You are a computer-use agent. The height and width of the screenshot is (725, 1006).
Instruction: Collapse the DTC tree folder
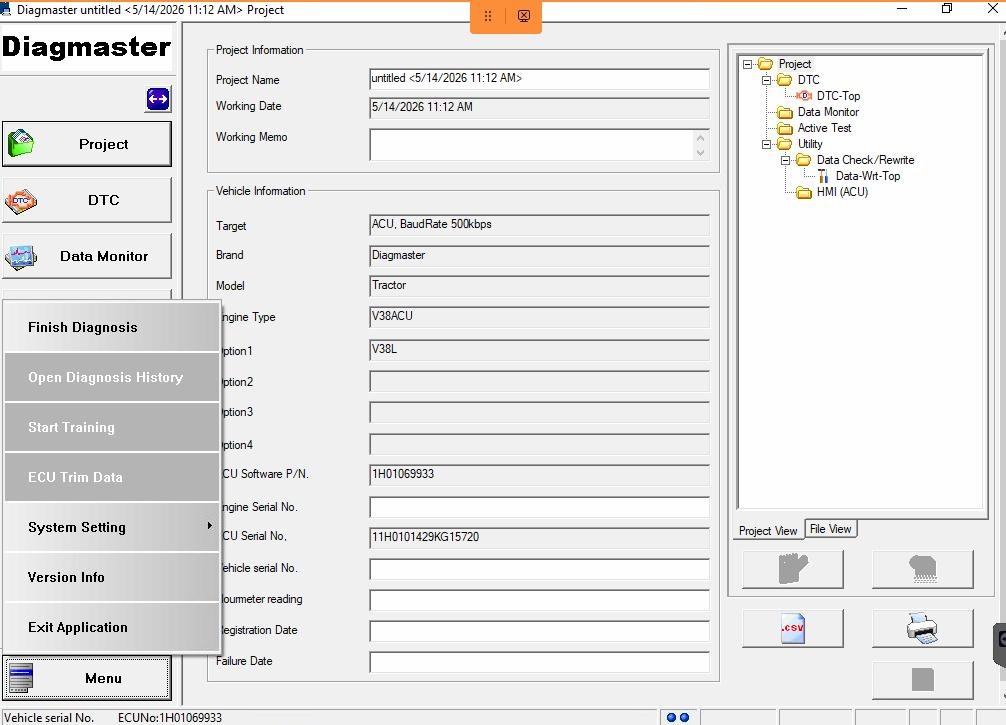tap(766, 80)
